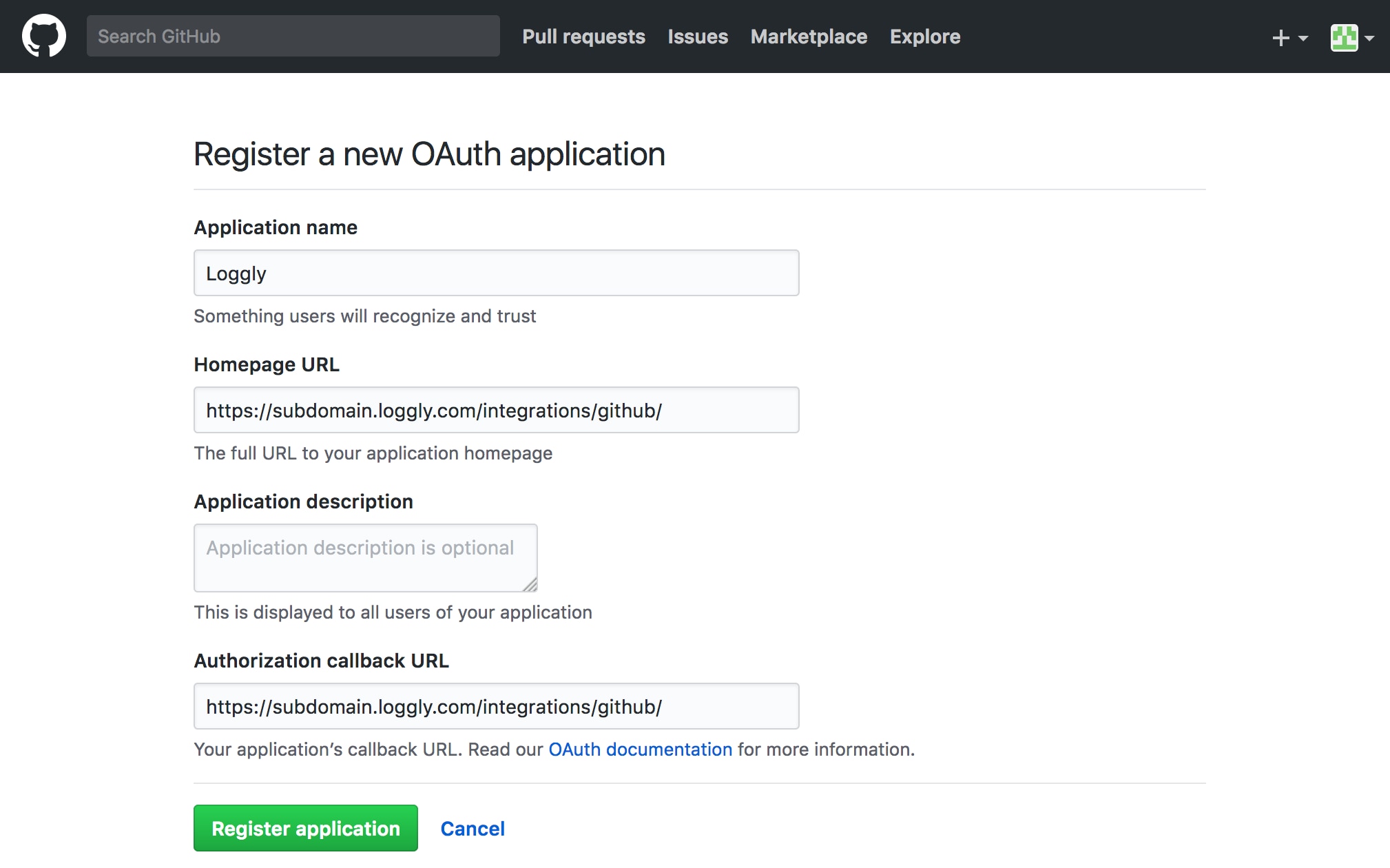The width and height of the screenshot is (1390, 868).
Task: Open the OAuth documentation link
Action: [640, 750]
